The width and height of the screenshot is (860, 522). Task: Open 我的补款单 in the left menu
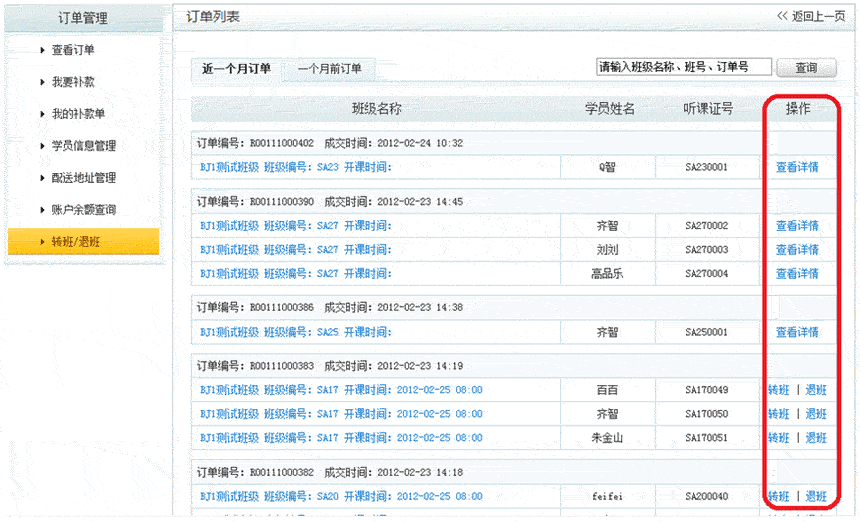tap(78, 114)
